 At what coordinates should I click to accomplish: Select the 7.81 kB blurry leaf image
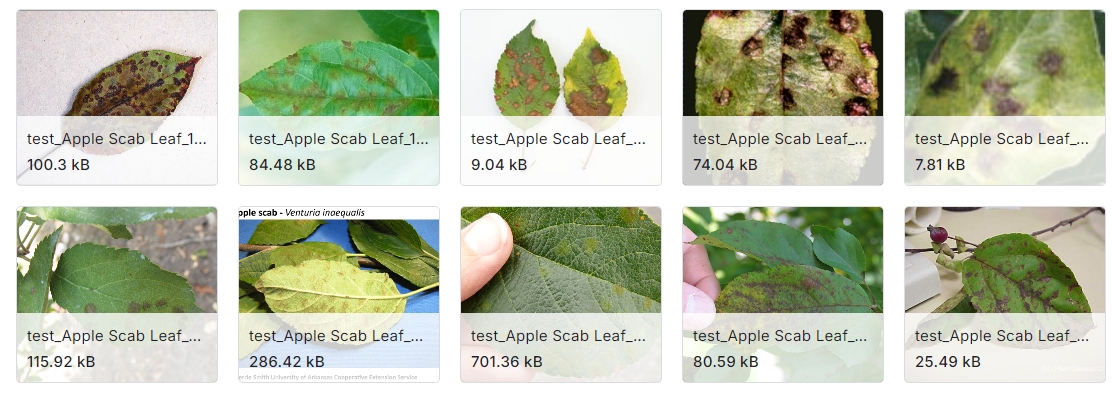[x=1005, y=97]
